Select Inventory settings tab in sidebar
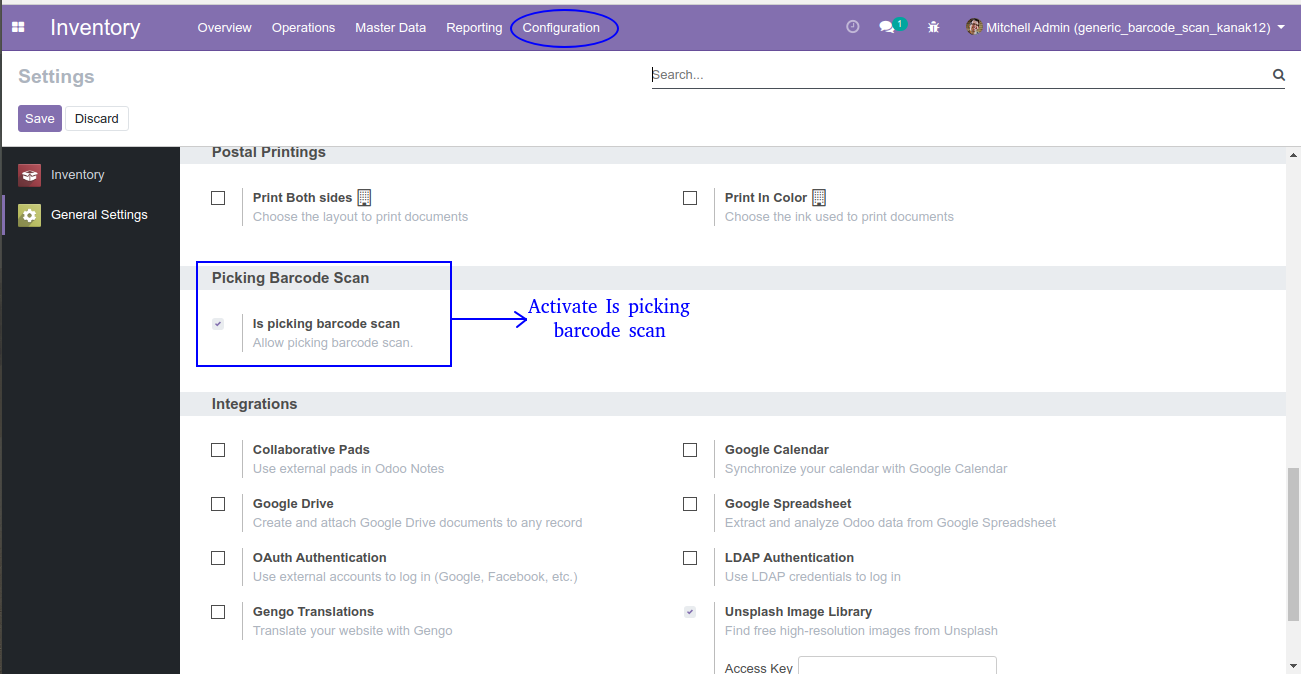1301x674 pixels. (90, 175)
